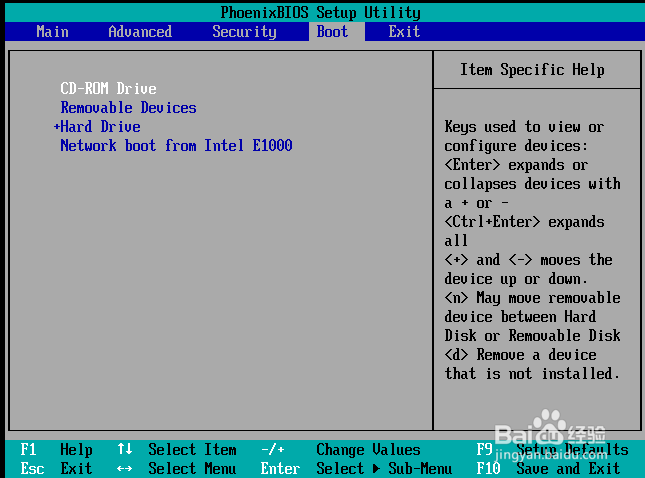Switch to the Advanced tab
The image size is (645, 478).
[x=140, y=32]
